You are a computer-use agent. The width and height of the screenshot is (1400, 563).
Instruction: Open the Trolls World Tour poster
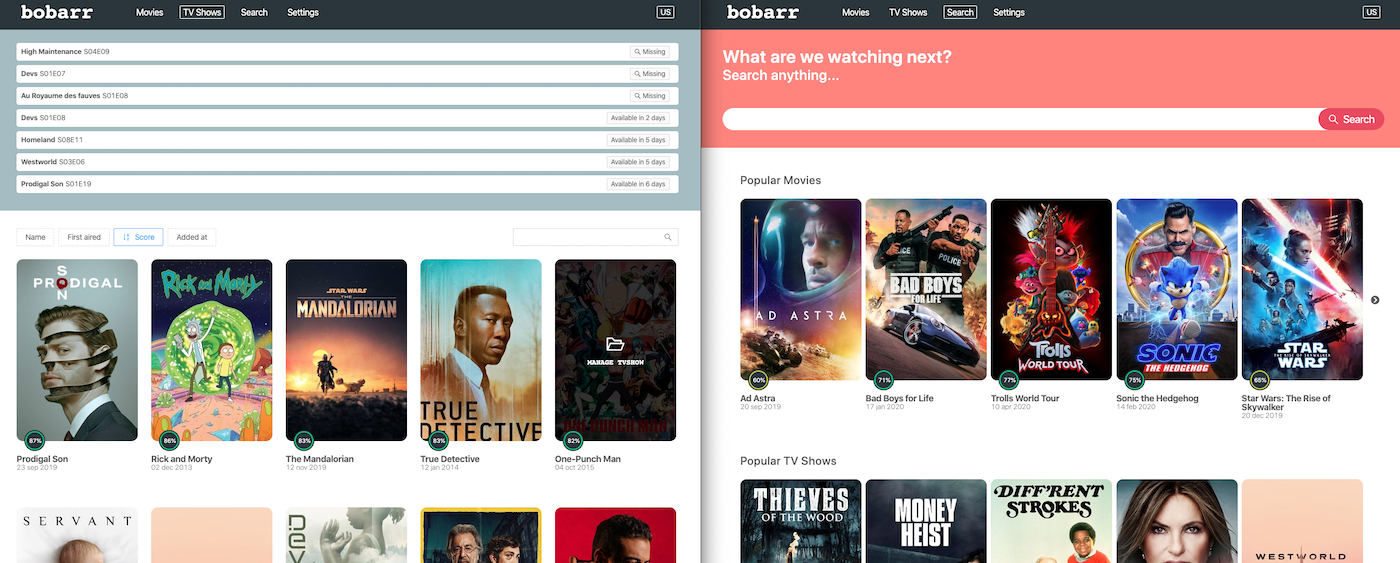pos(1051,289)
